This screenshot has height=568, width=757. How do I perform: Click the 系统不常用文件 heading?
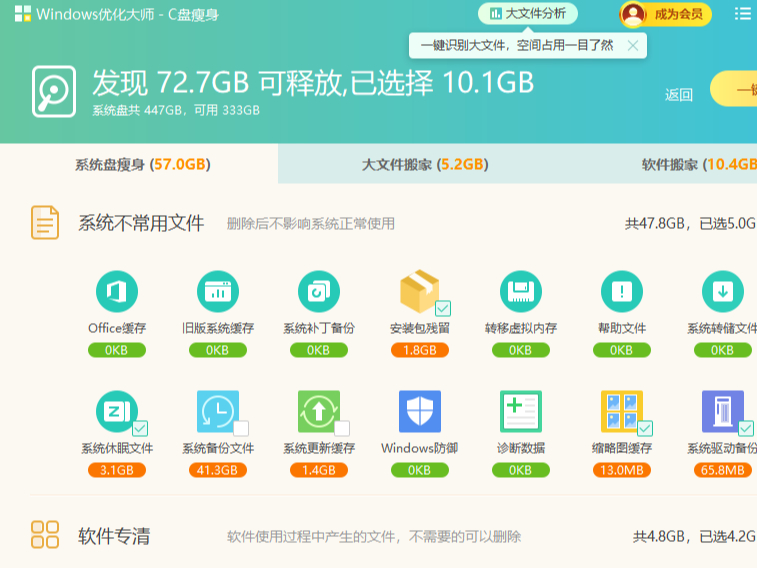(141, 223)
